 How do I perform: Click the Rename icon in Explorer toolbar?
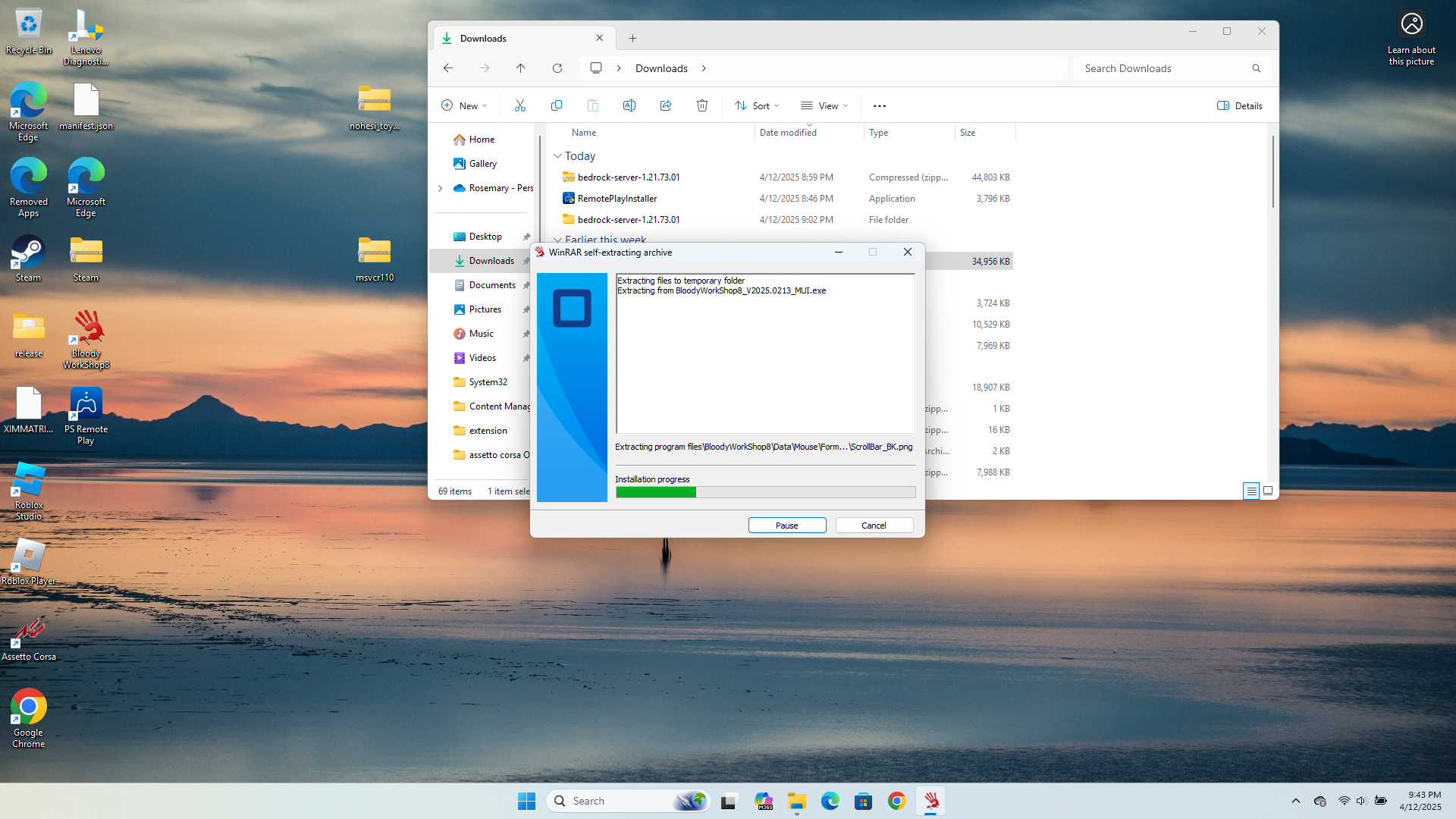coord(629,106)
